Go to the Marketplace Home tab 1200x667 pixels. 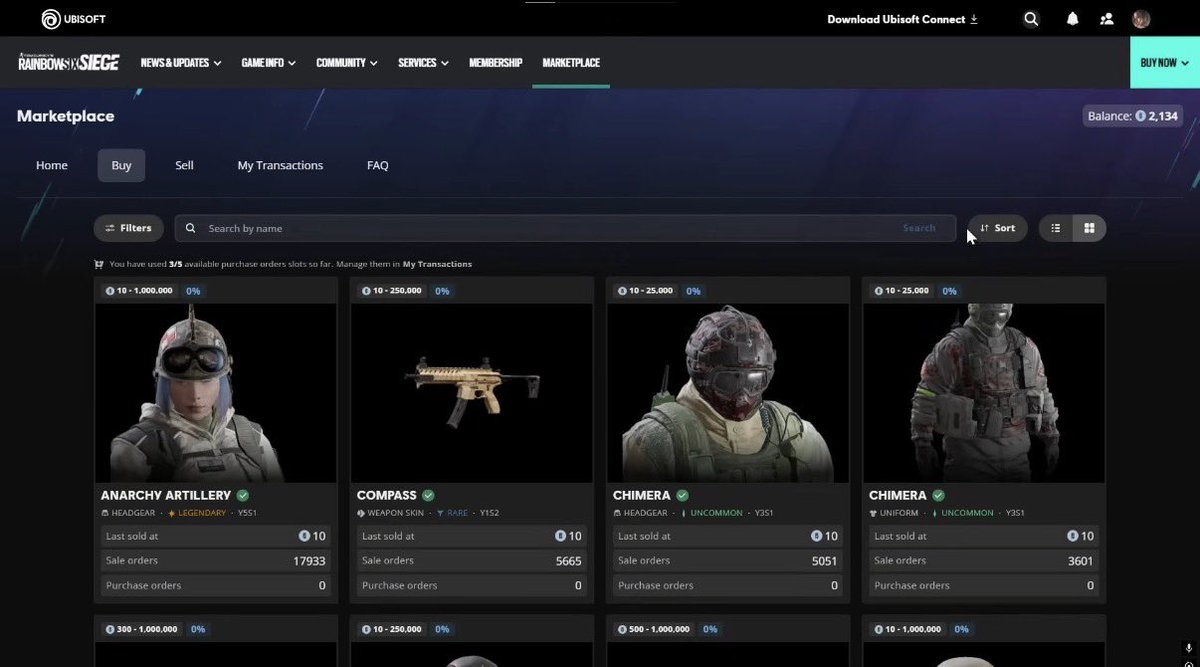coord(52,165)
